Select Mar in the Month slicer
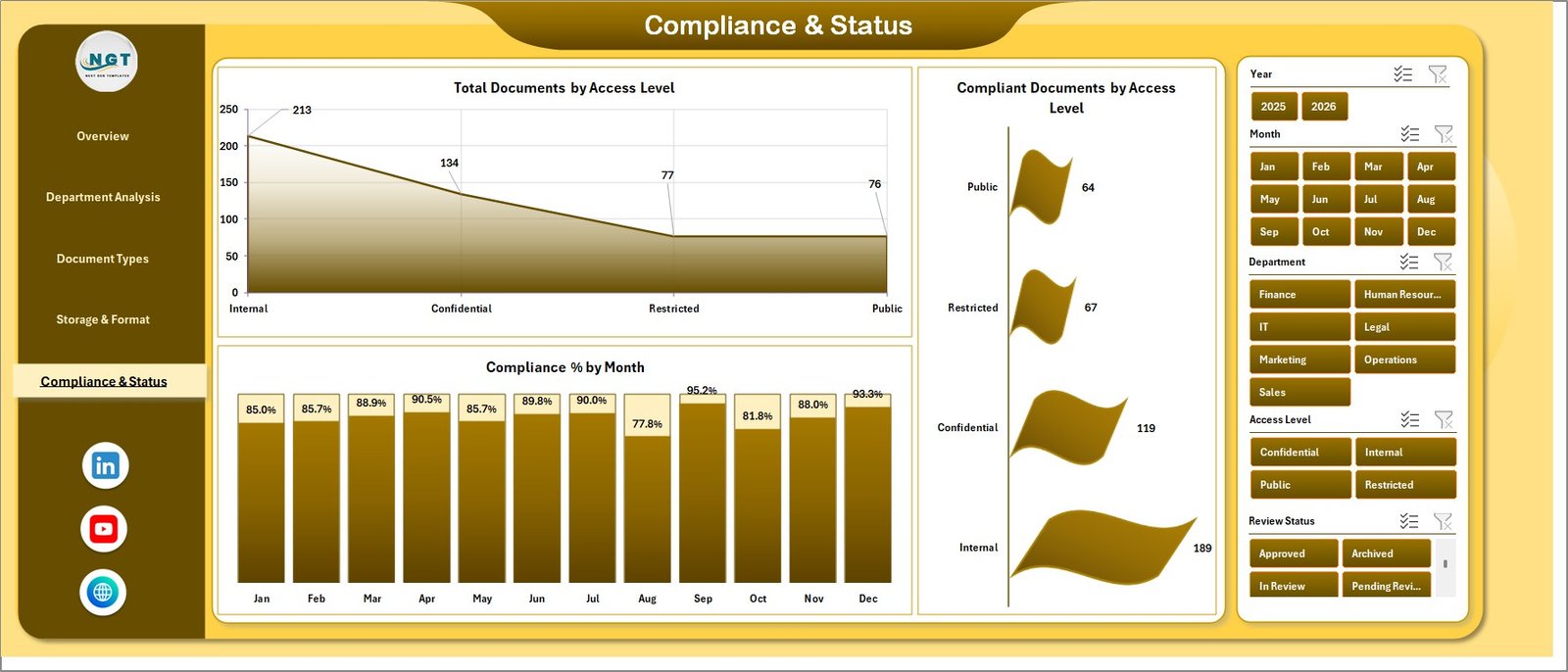The image size is (1568, 672). [1378, 167]
